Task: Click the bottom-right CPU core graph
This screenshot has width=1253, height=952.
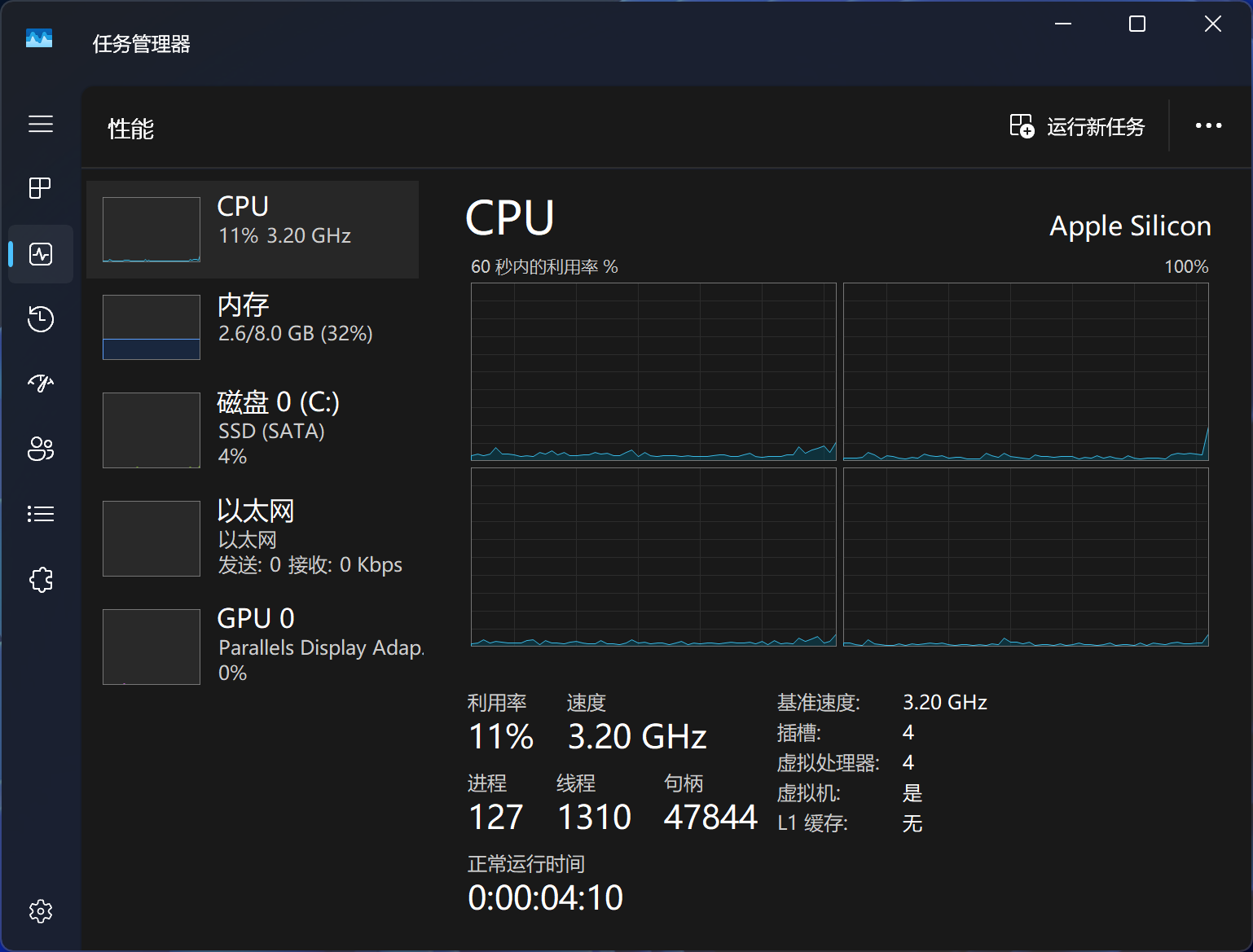Action: pyautogui.click(x=1026, y=557)
